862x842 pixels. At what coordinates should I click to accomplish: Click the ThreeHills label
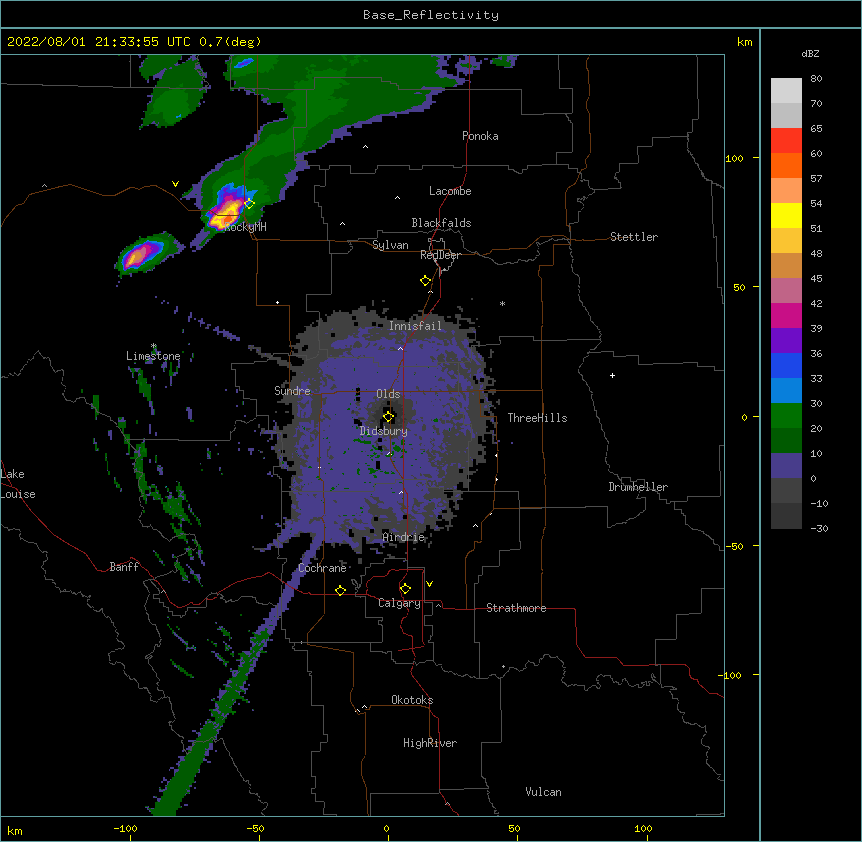[x=537, y=418]
